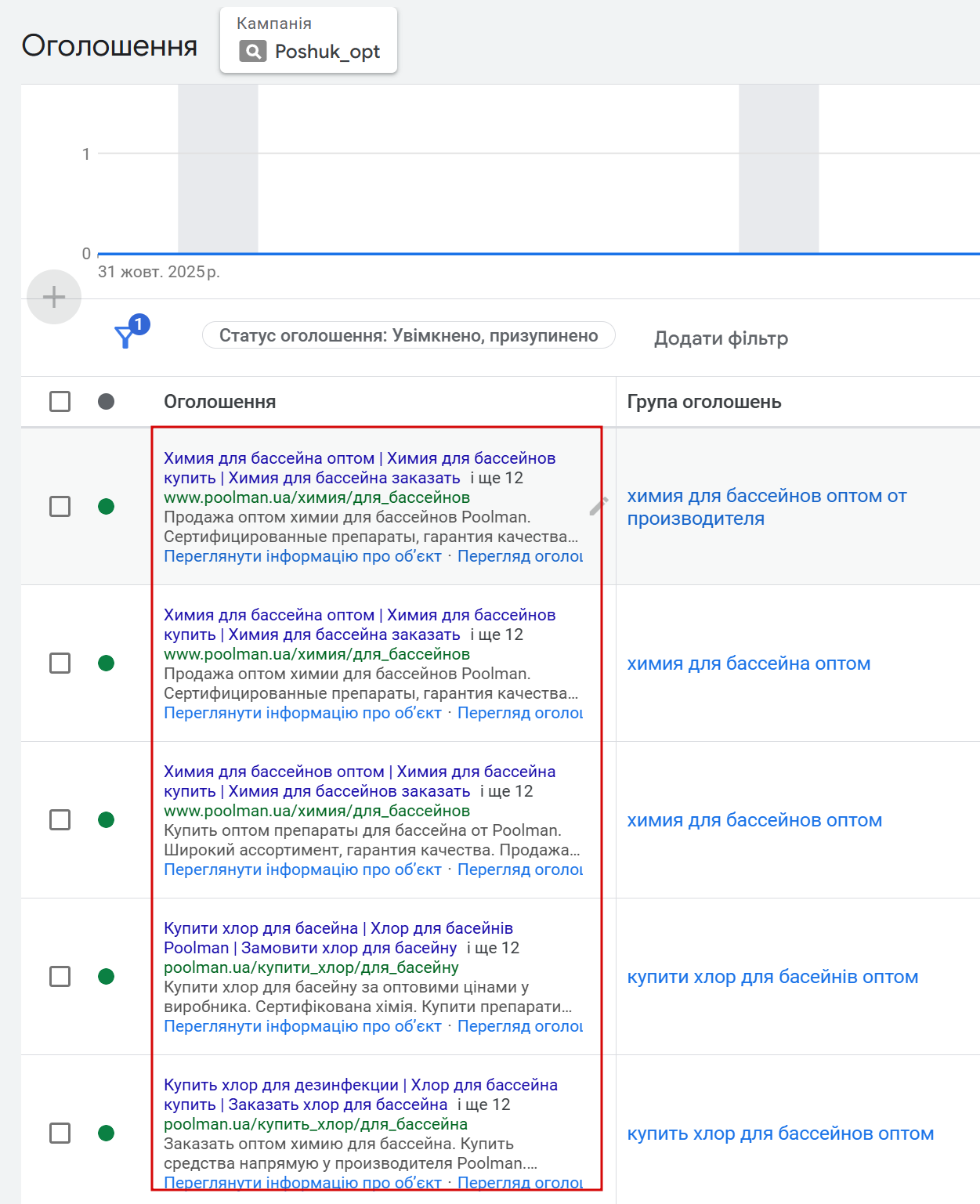Click green status dot of last ad
This screenshot has height=1204, width=980.
pyautogui.click(x=107, y=1133)
